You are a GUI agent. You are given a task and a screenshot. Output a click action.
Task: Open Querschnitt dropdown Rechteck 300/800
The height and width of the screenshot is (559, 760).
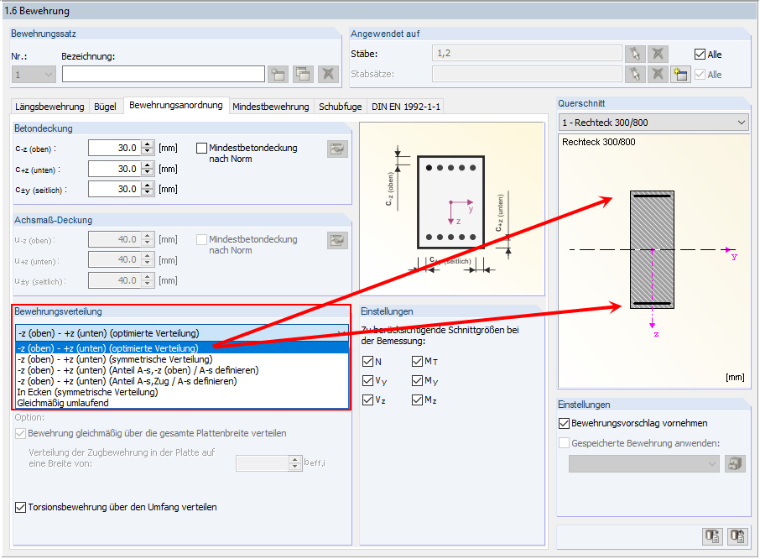point(653,122)
